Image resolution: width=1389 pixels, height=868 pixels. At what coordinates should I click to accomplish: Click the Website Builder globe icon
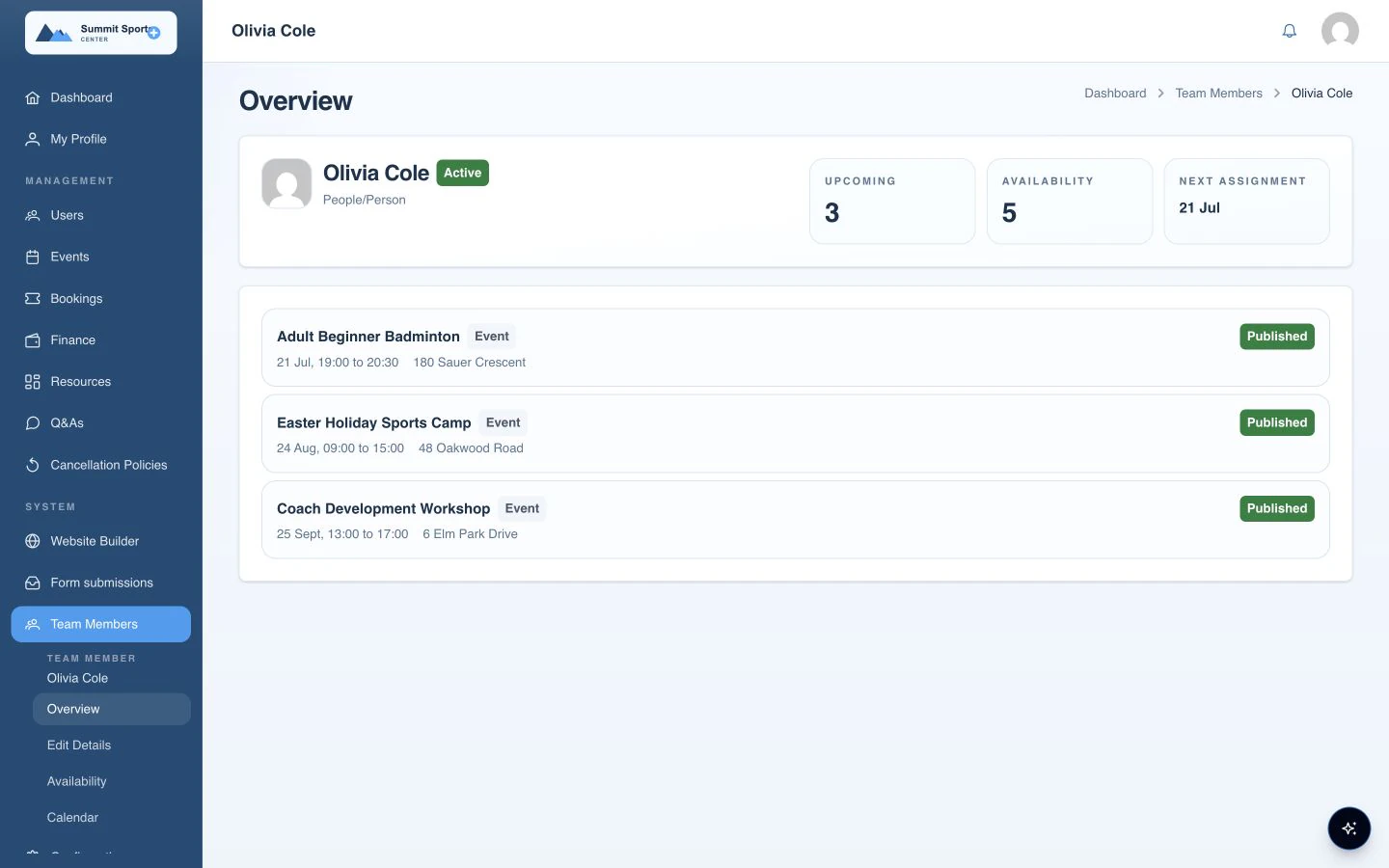coord(33,541)
